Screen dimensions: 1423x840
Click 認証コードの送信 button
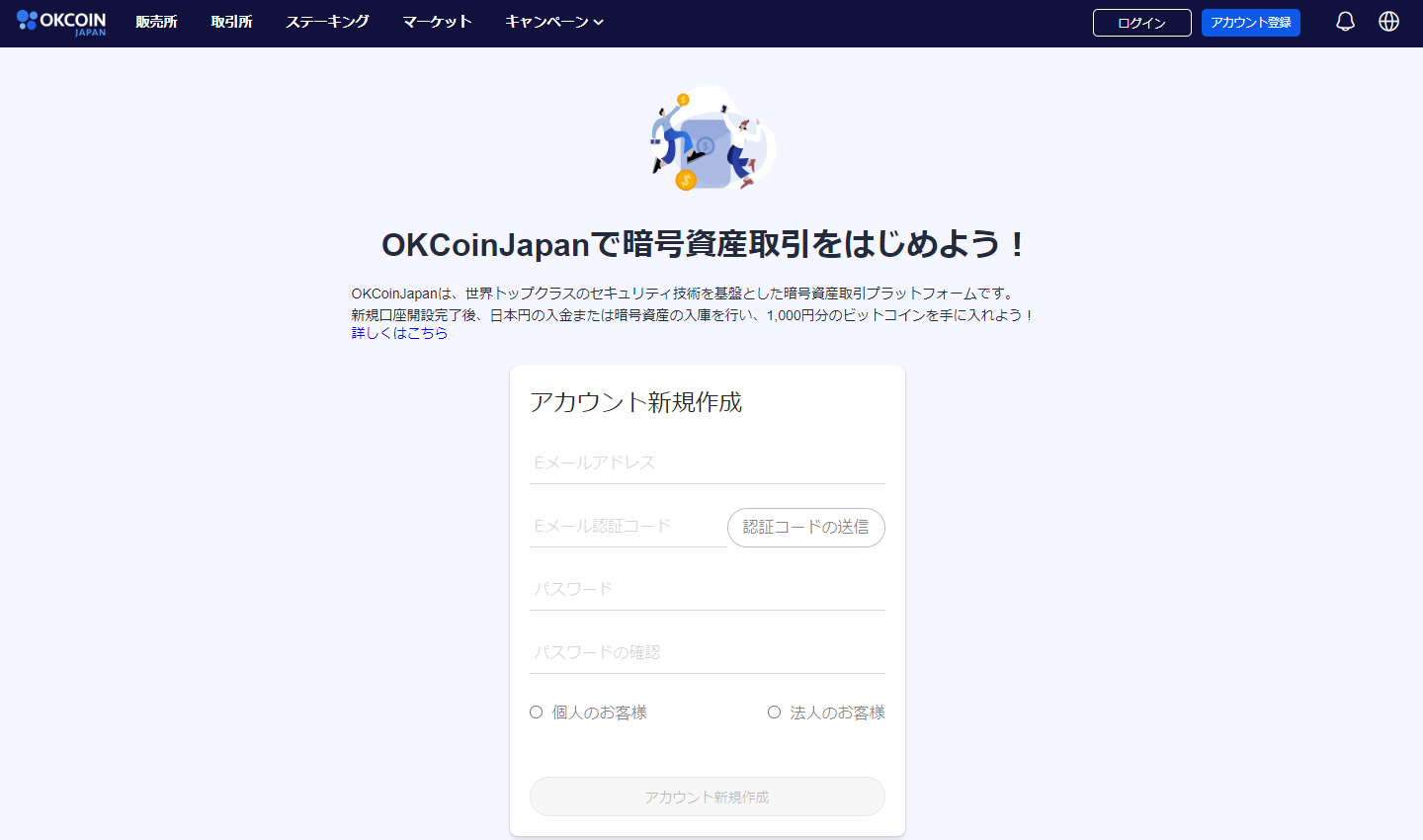click(x=805, y=528)
